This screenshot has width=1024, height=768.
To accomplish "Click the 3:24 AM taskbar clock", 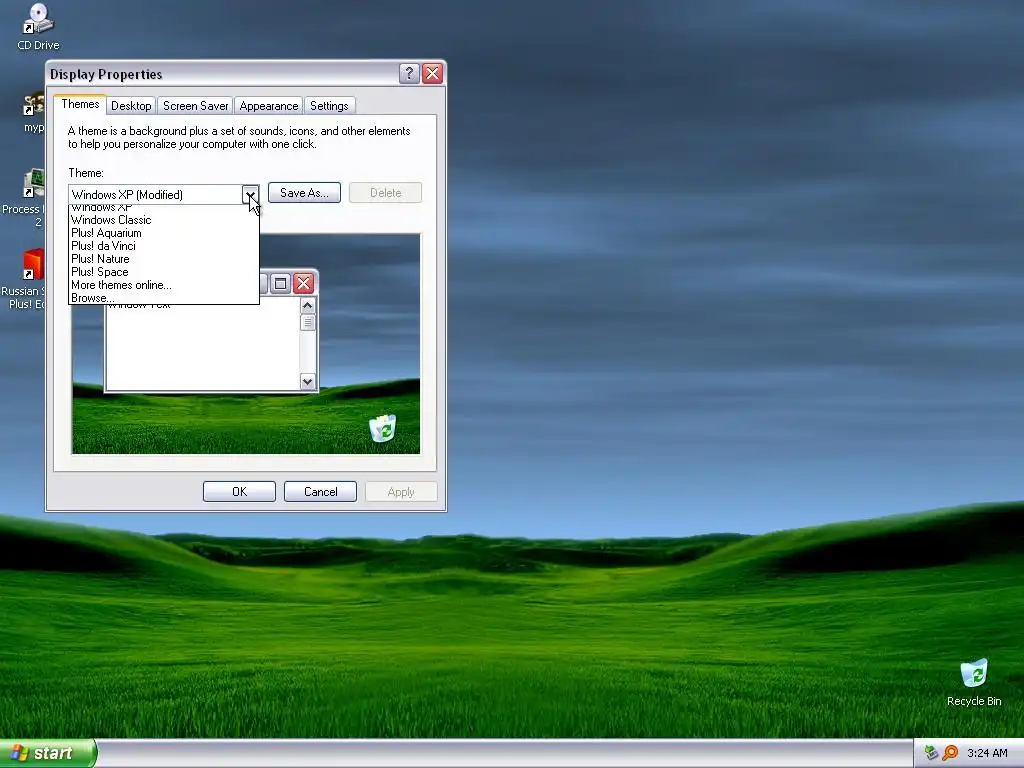I will tap(987, 753).
